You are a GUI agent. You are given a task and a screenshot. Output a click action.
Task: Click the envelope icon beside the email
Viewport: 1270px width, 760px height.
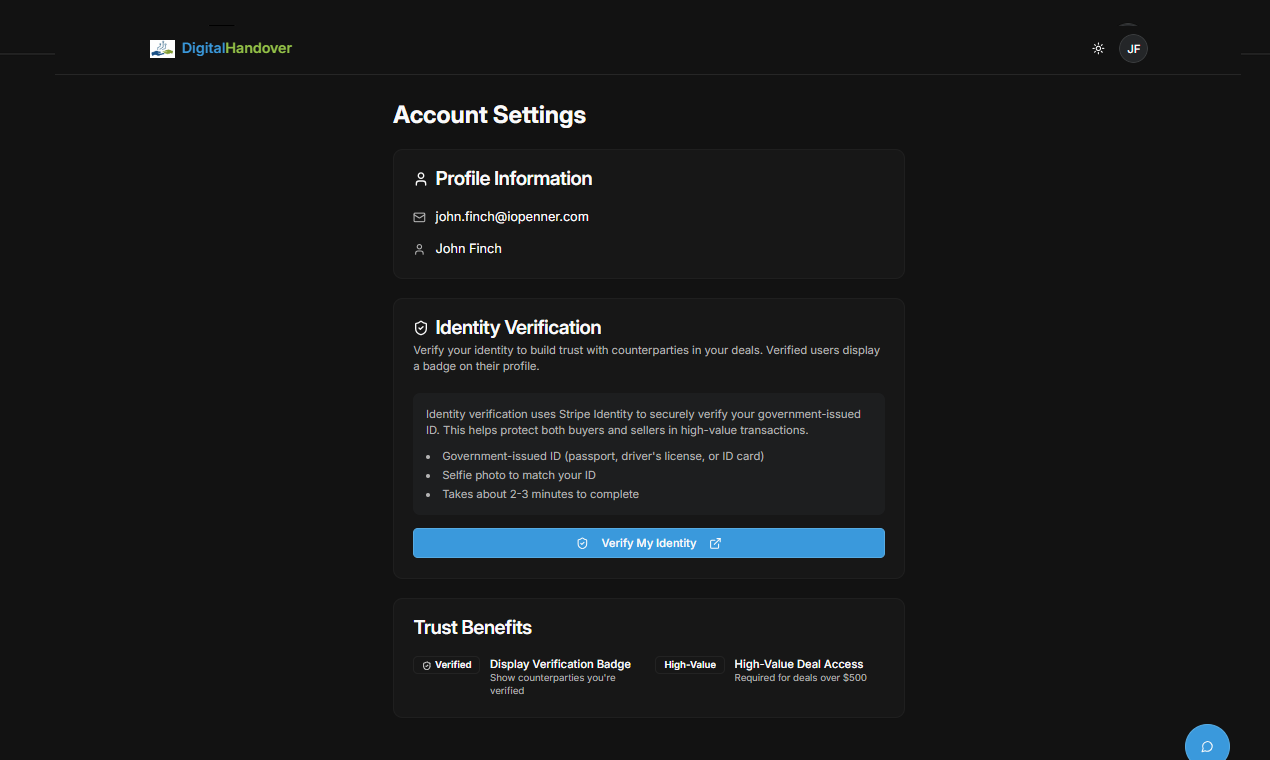[x=419, y=217]
